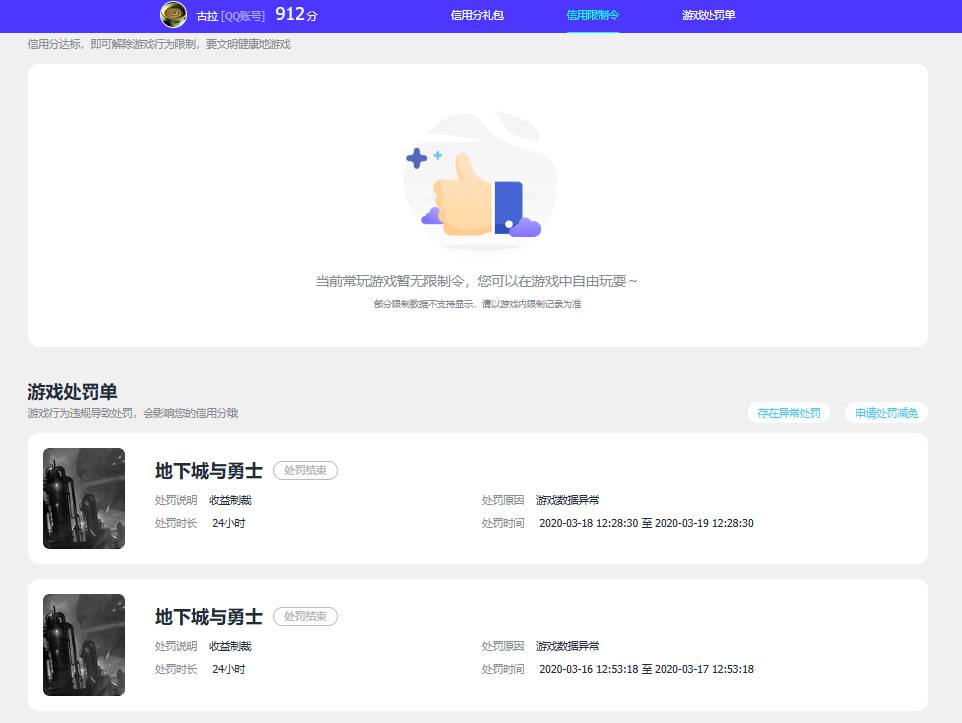Click the user avatar icon in the top bar

(171, 14)
